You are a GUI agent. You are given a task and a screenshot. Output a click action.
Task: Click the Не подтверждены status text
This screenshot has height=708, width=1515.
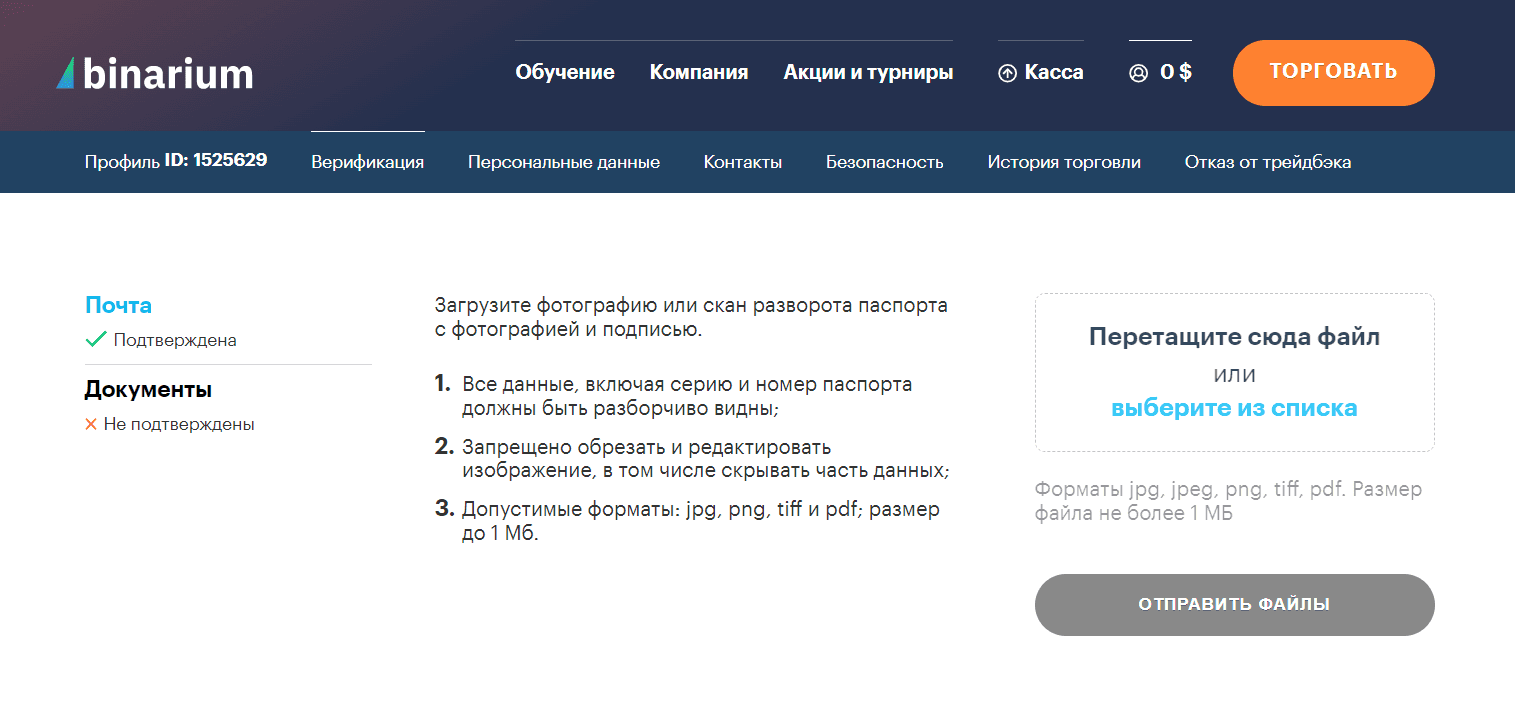(x=179, y=424)
